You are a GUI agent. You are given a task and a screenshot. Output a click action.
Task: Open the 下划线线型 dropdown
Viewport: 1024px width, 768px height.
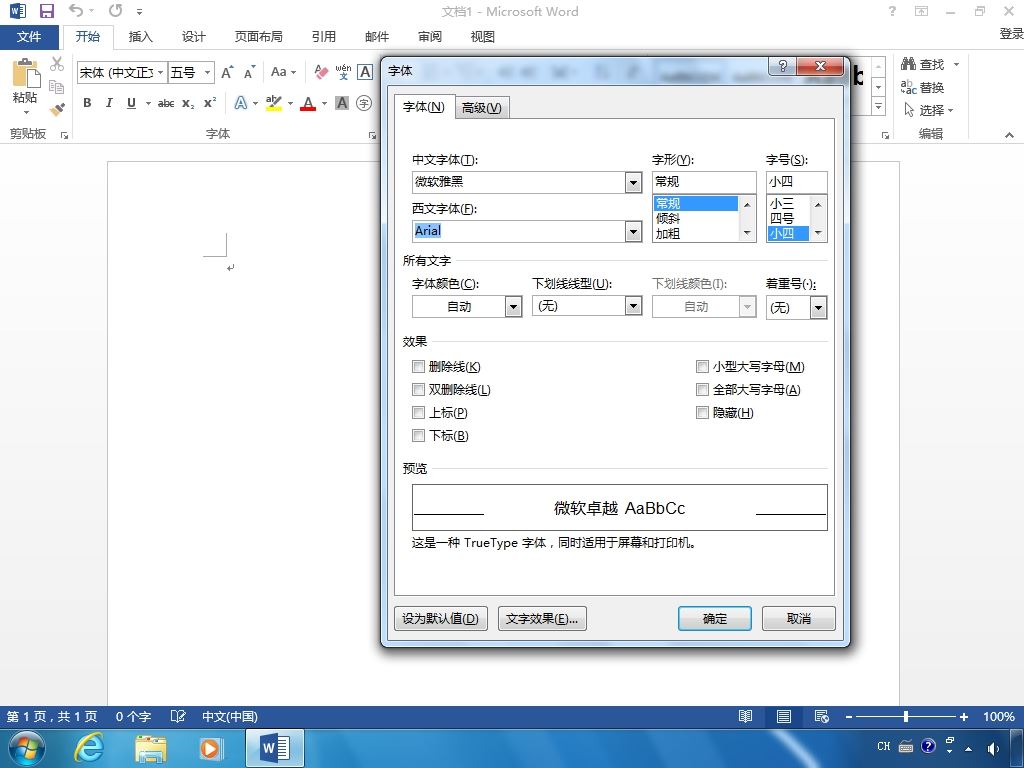click(x=633, y=306)
